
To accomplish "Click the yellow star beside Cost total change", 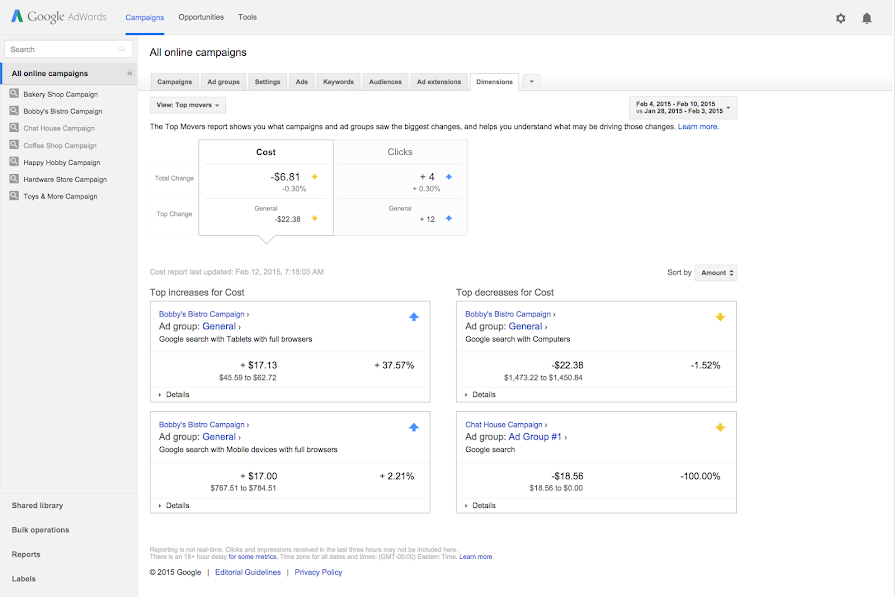I will click(x=314, y=176).
